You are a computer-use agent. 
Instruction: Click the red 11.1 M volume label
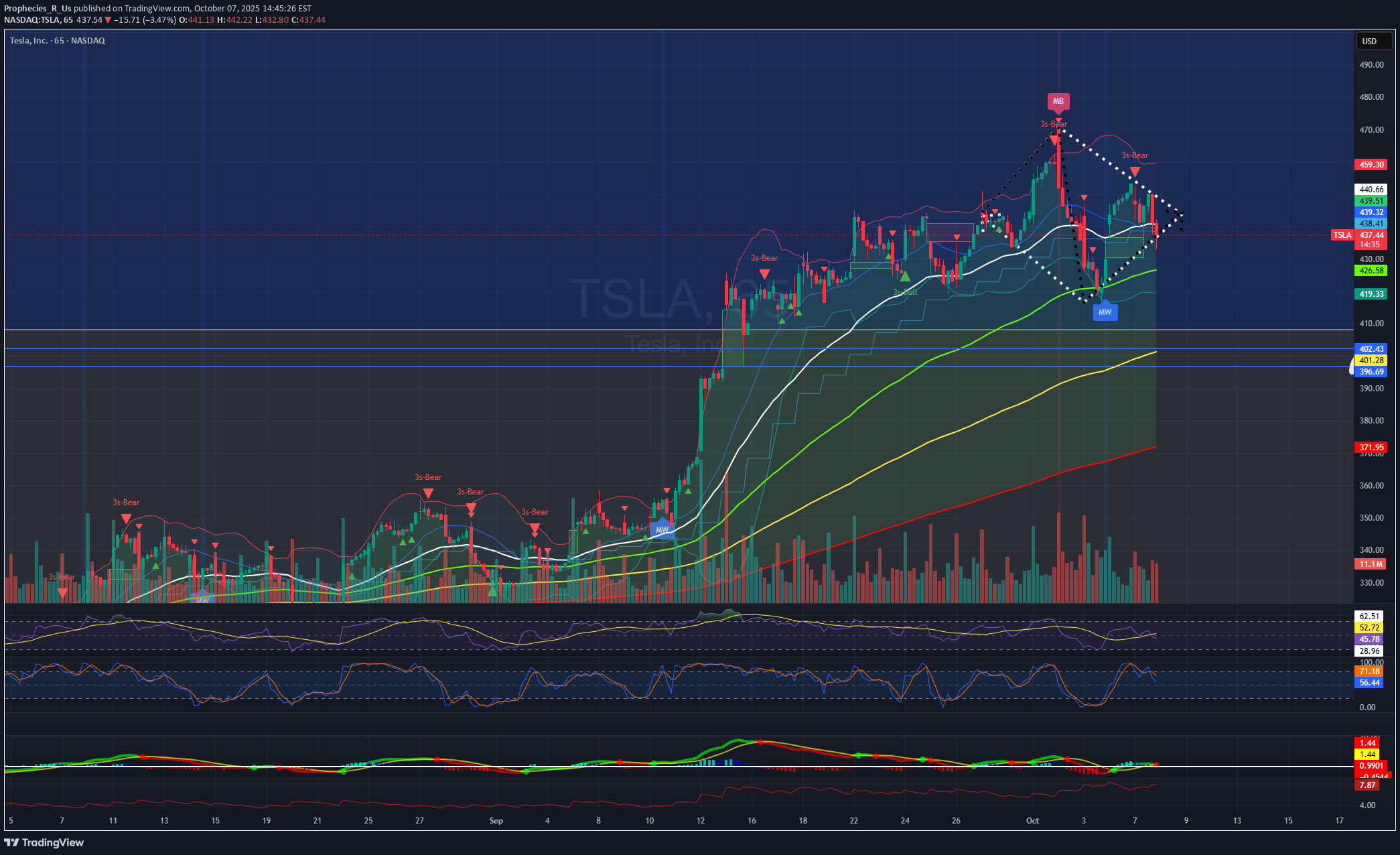(1371, 564)
